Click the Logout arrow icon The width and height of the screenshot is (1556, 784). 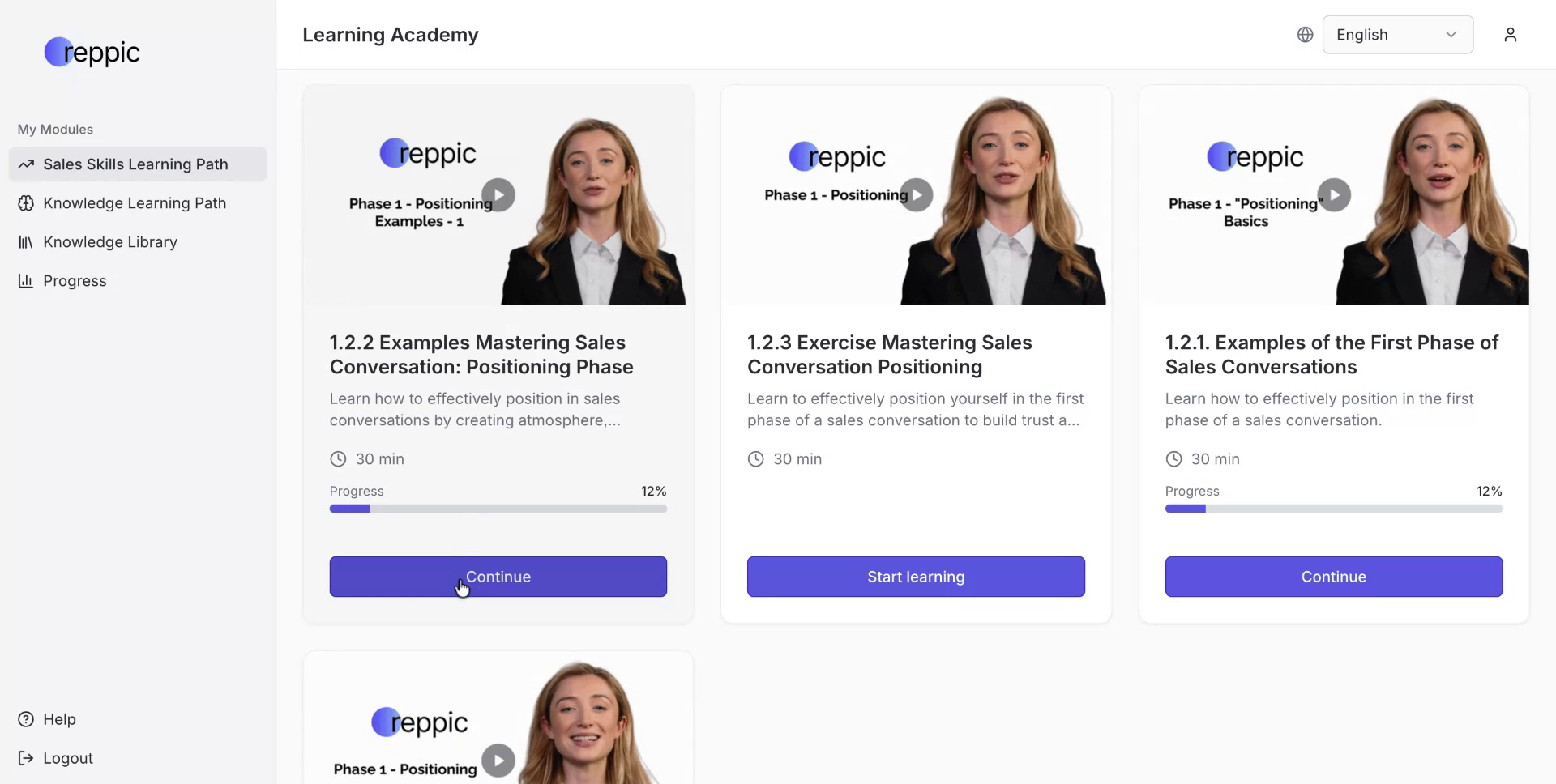click(x=26, y=758)
